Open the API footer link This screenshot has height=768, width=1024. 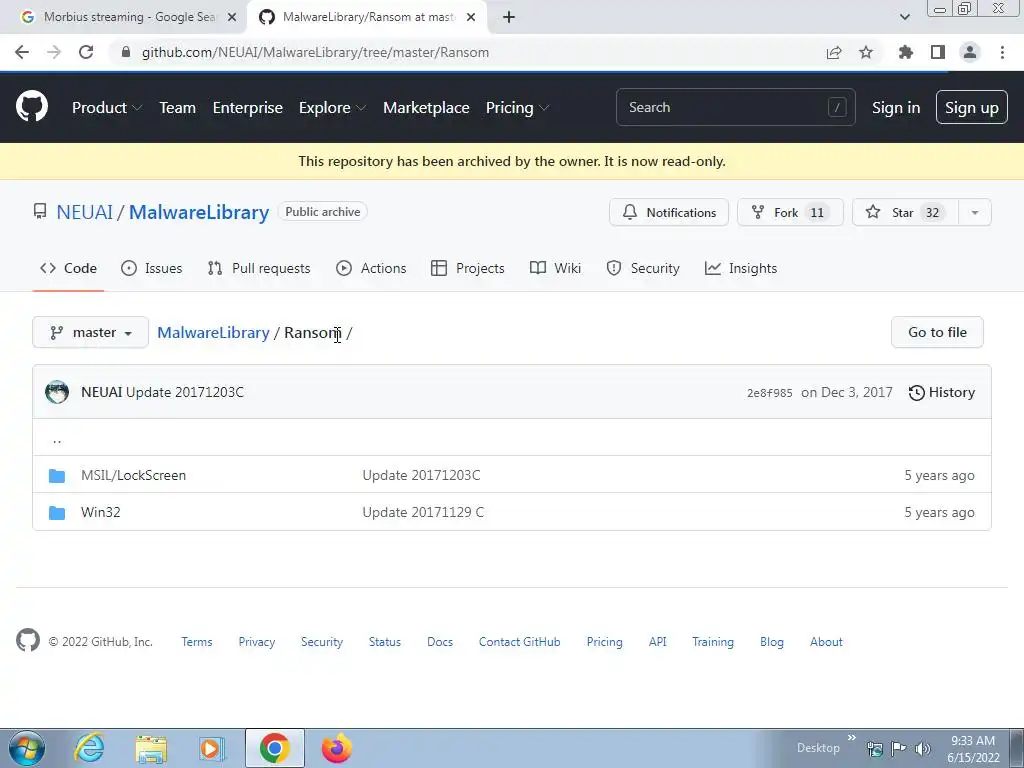point(658,642)
